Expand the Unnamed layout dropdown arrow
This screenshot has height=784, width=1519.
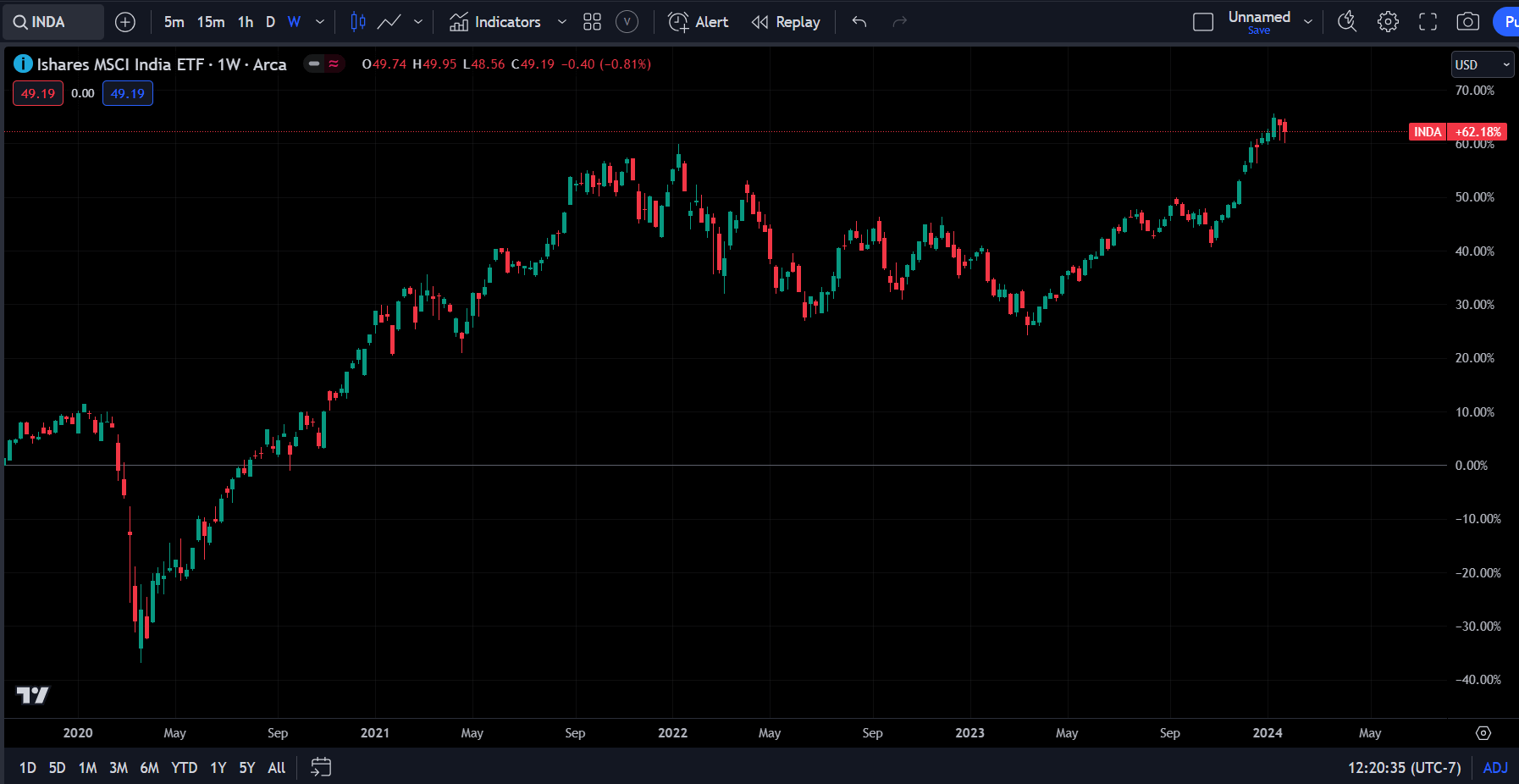(x=1308, y=22)
